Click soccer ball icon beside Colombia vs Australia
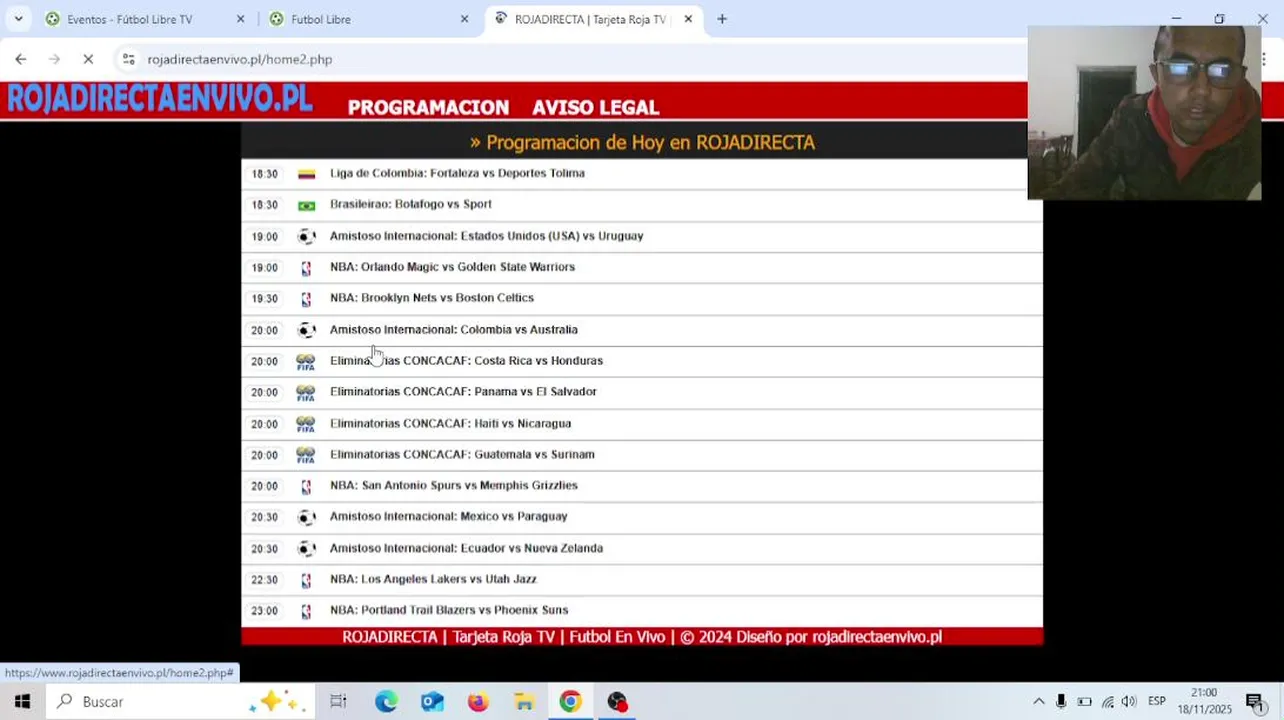 coord(306,330)
